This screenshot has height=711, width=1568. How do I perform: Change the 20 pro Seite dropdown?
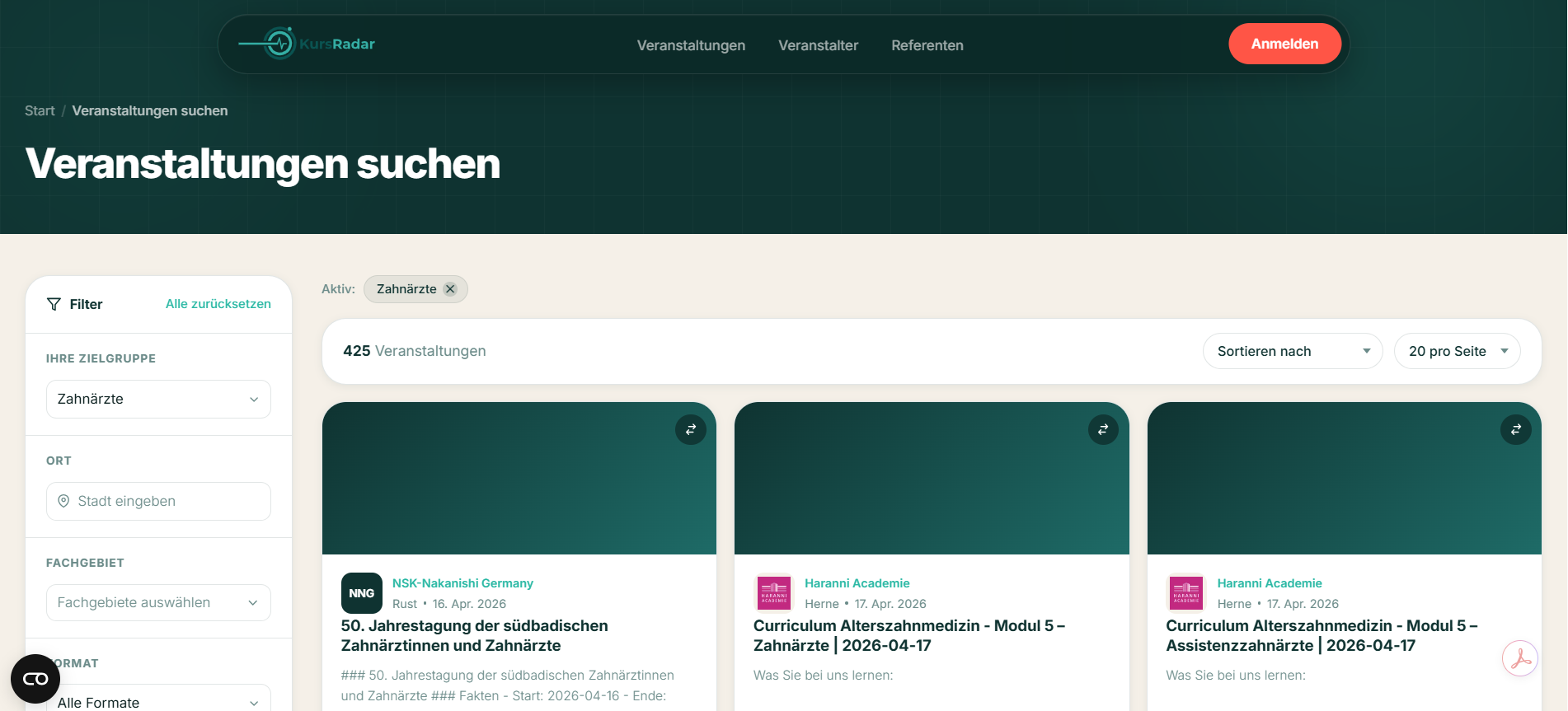click(1458, 352)
